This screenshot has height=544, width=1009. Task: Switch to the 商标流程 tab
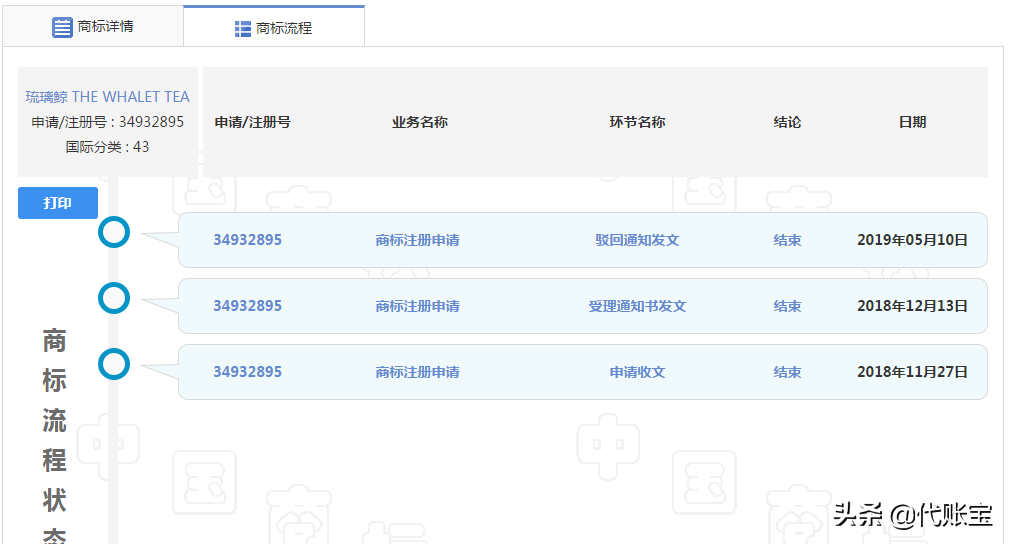click(x=274, y=27)
